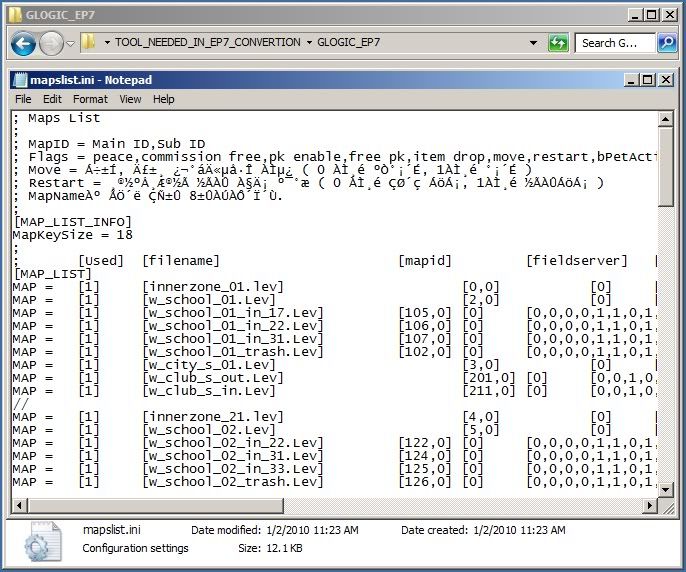Click the search magnifier icon
Viewport: 686px width, 572px height.
666,43
